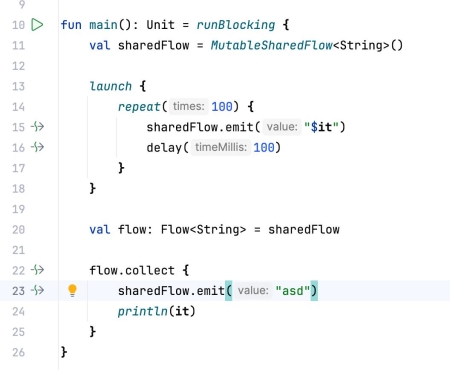The image size is (450, 370).
Task: Click the 'value:' hint before "$it"
Action: pyautogui.click(x=282, y=127)
